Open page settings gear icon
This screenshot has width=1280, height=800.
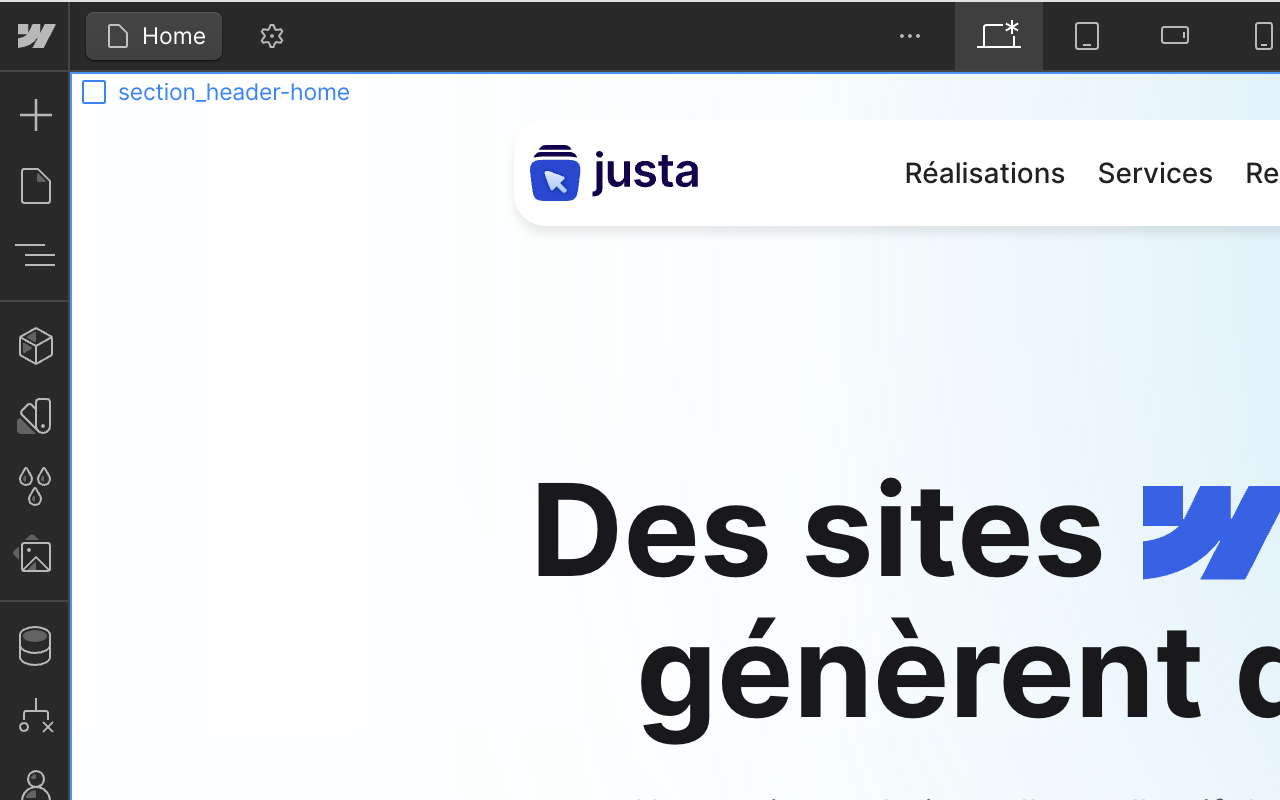(x=272, y=36)
